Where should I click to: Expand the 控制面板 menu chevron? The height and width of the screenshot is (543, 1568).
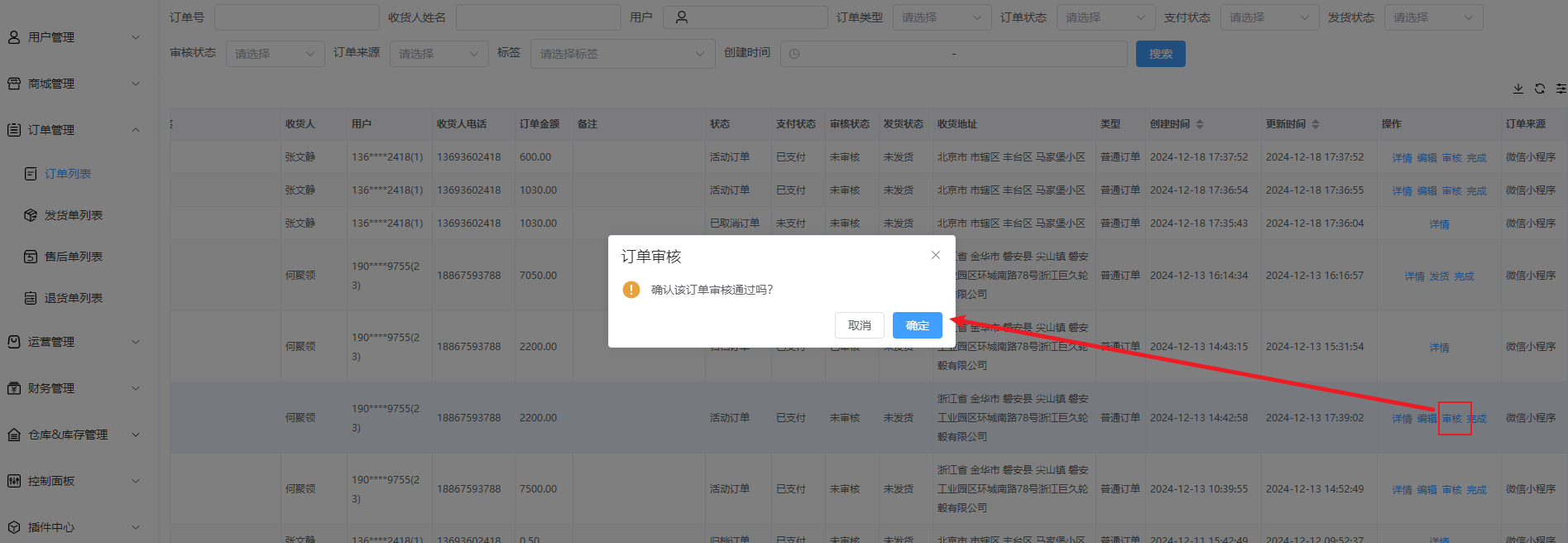(136, 481)
